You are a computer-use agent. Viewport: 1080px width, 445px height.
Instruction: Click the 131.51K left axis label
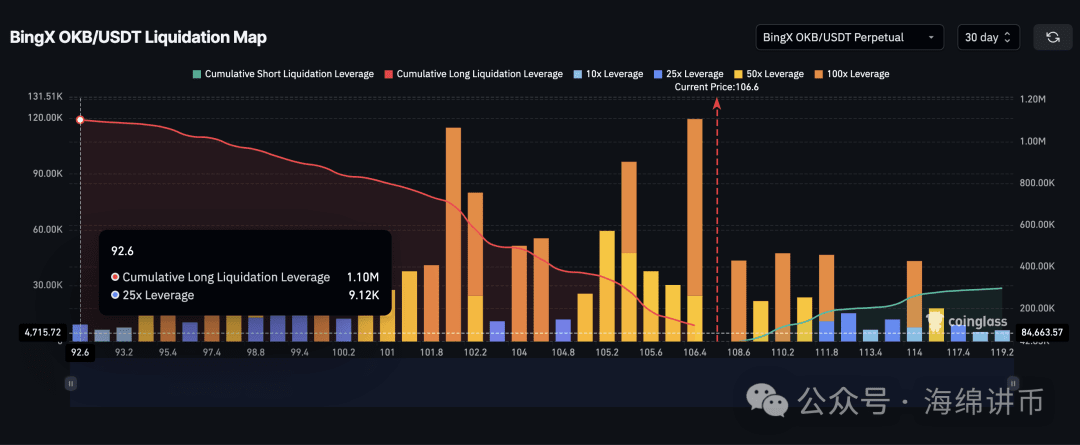[x=43, y=96]
